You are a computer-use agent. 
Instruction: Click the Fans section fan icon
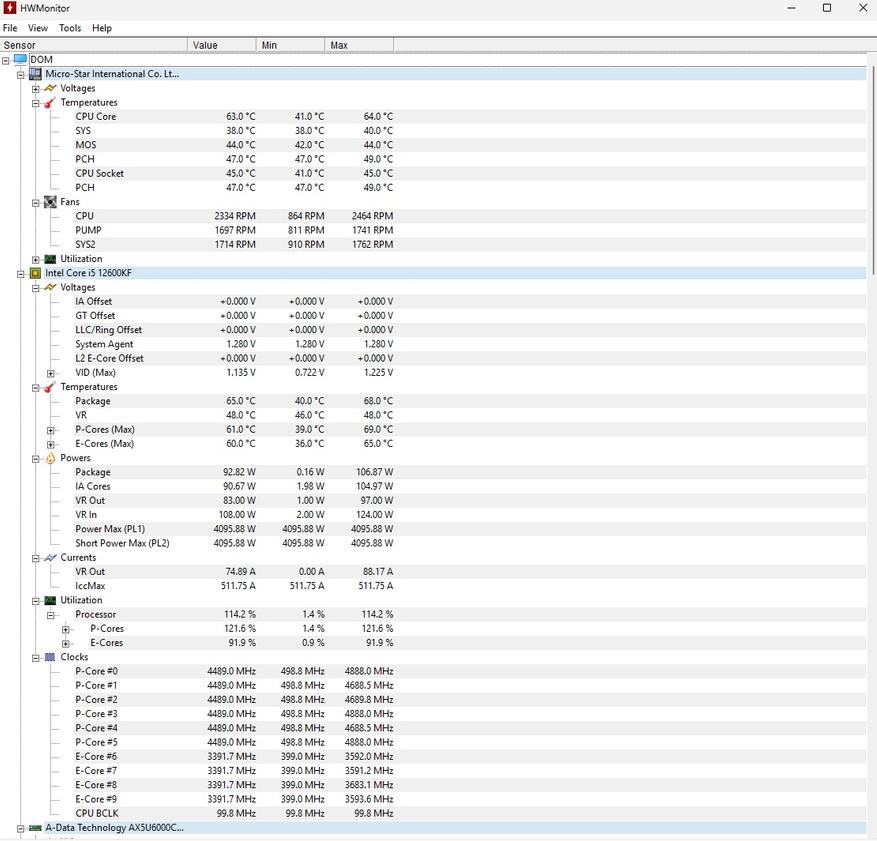pos(50,202)
